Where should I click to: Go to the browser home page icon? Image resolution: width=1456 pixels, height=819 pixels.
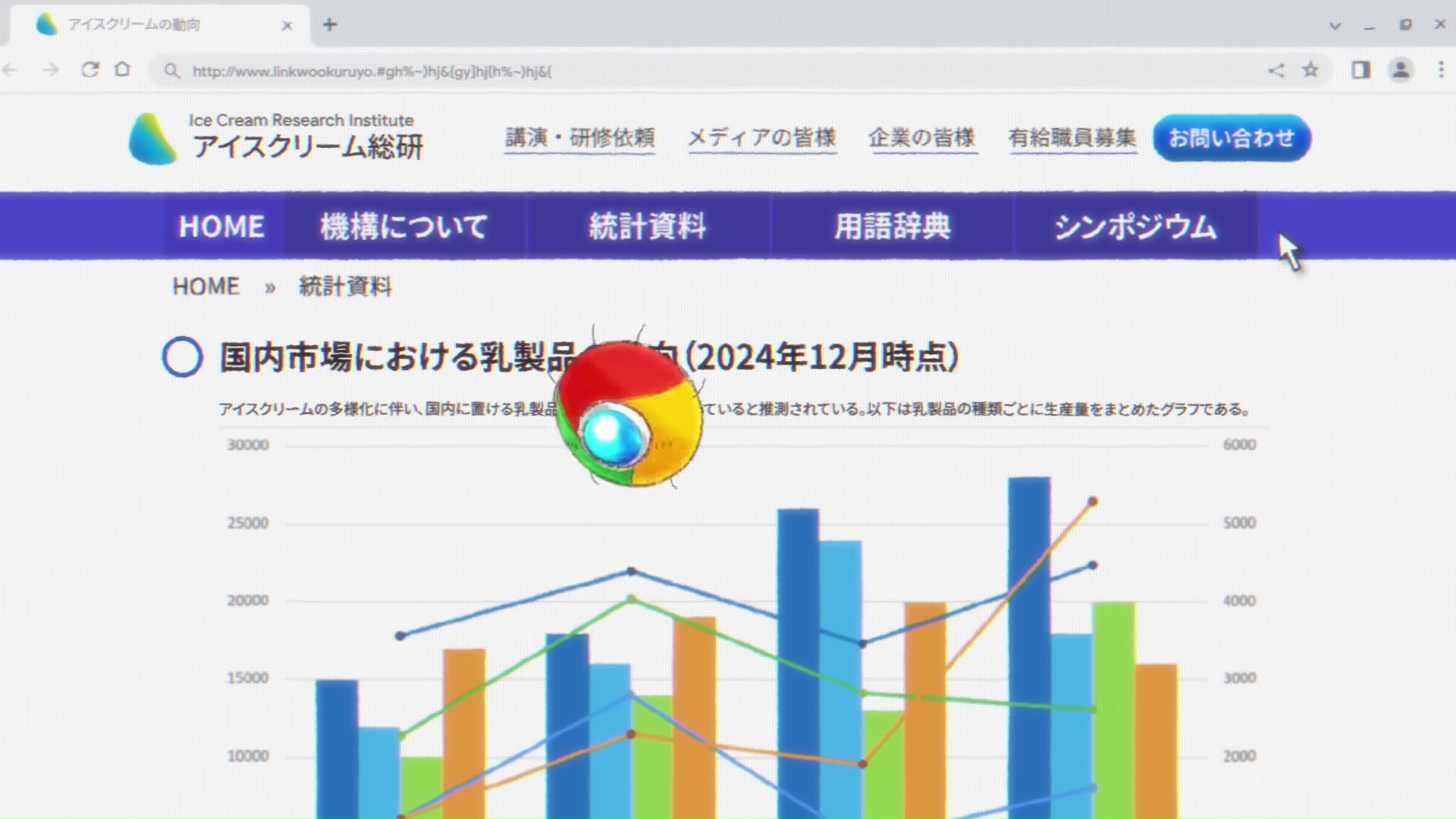point(123,70)
